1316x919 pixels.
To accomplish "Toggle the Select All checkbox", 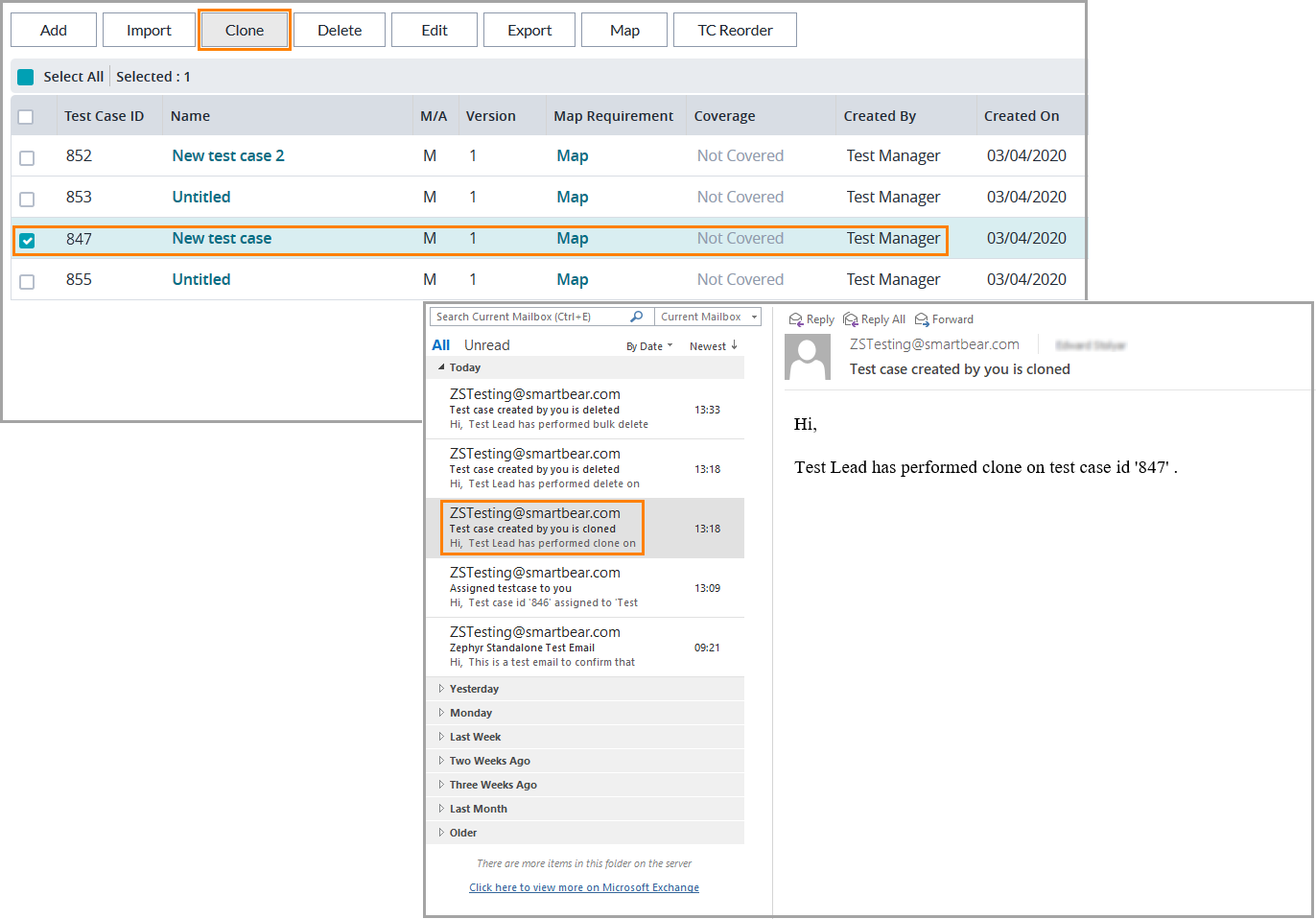I will (x=26, y=77).
